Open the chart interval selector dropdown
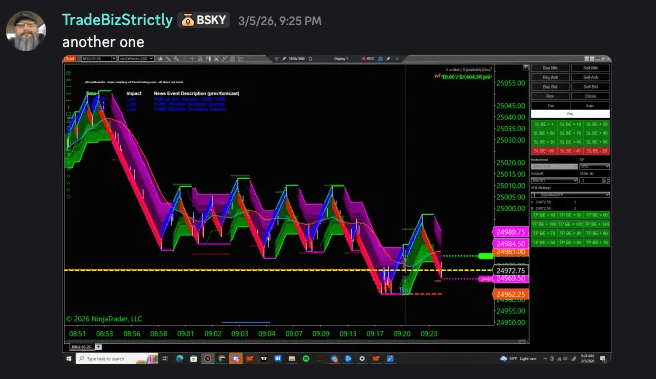This screenshot has width=656, height=379. [x=136, y=59]
